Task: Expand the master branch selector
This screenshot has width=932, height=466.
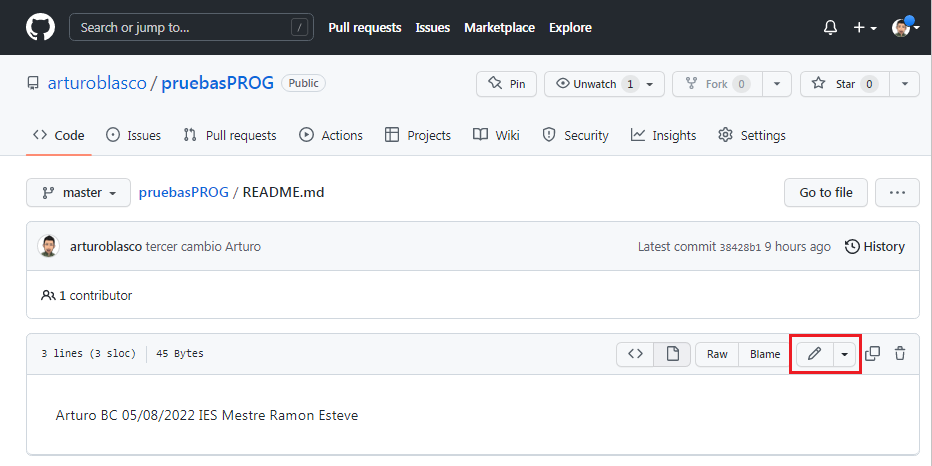Action: point(78,193)
